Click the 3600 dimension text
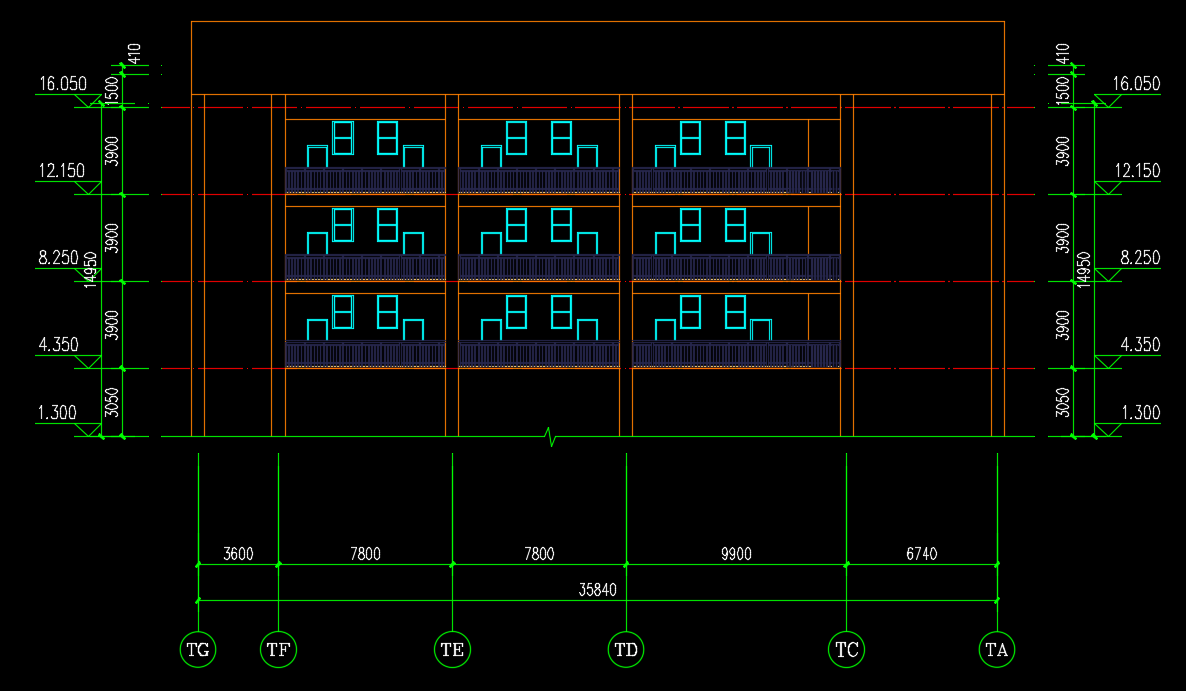 pos(238,554)
